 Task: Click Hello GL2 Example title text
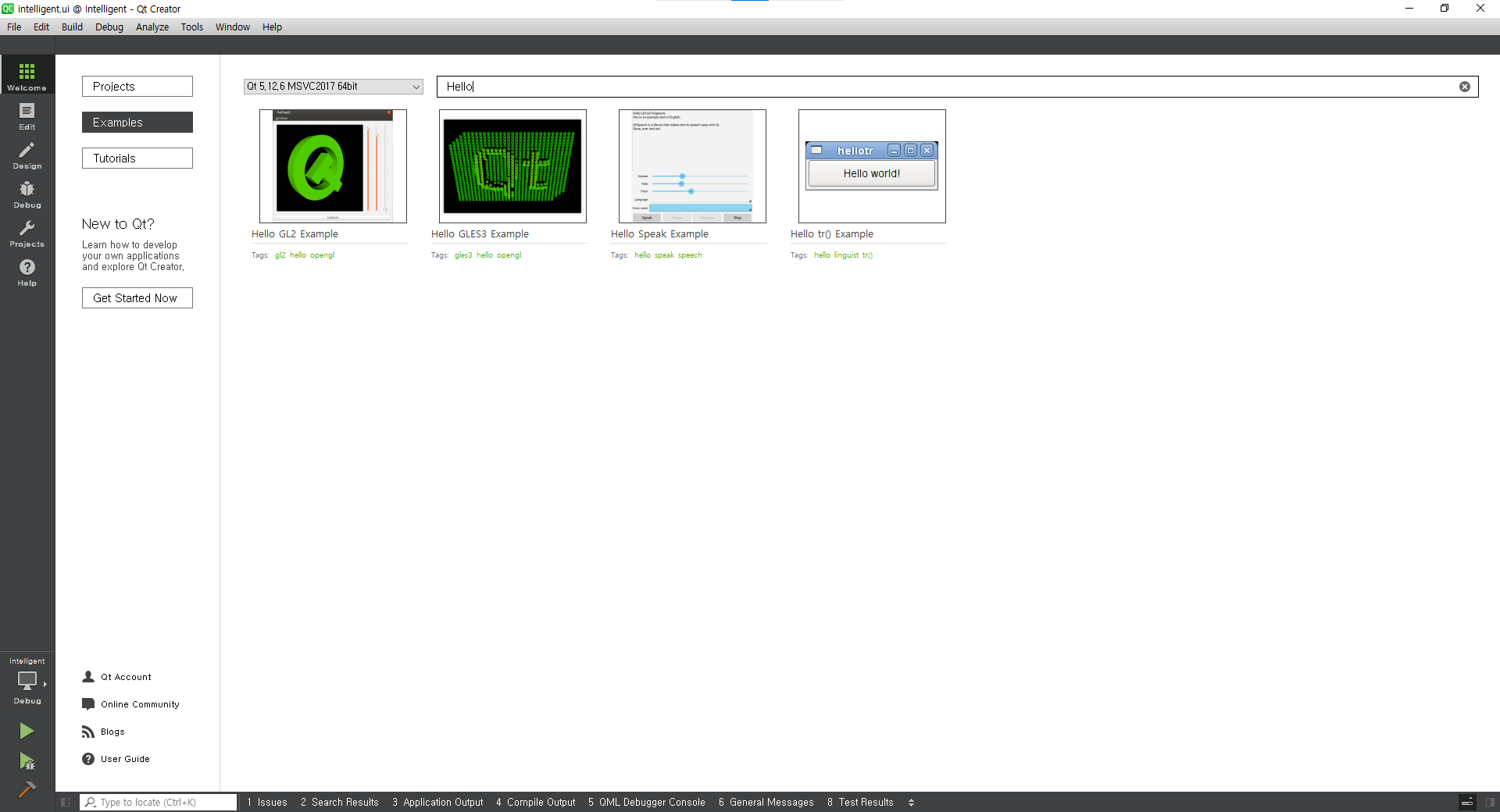[x=295, y=234]
